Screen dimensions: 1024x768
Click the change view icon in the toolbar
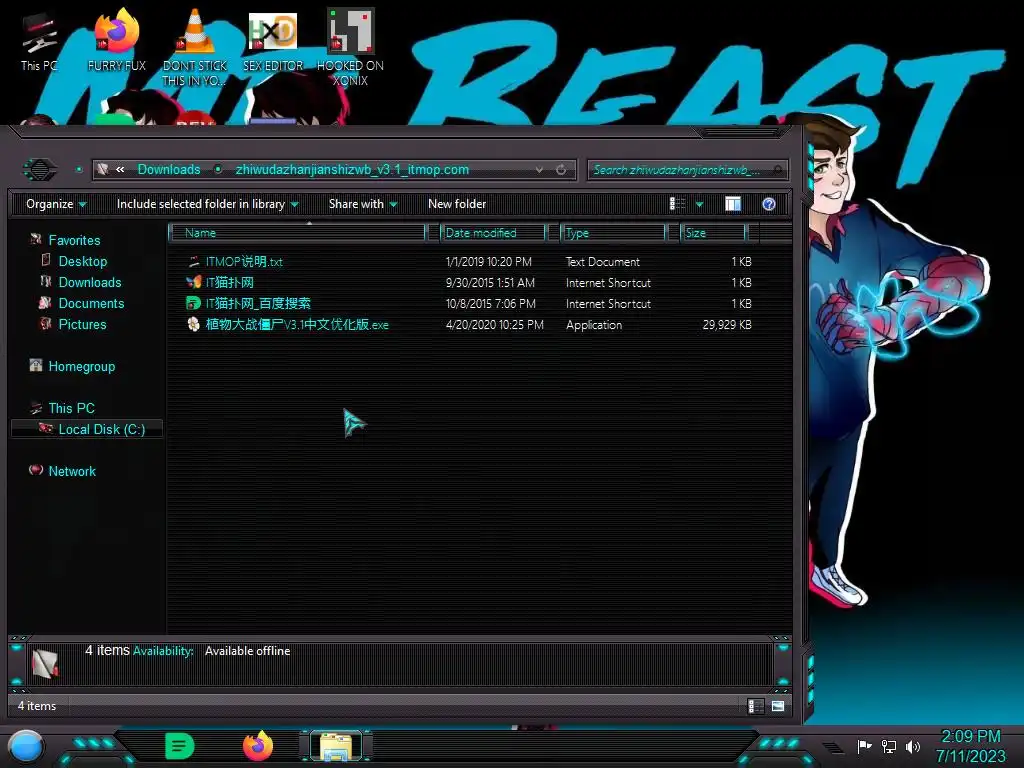click(677, 204)
